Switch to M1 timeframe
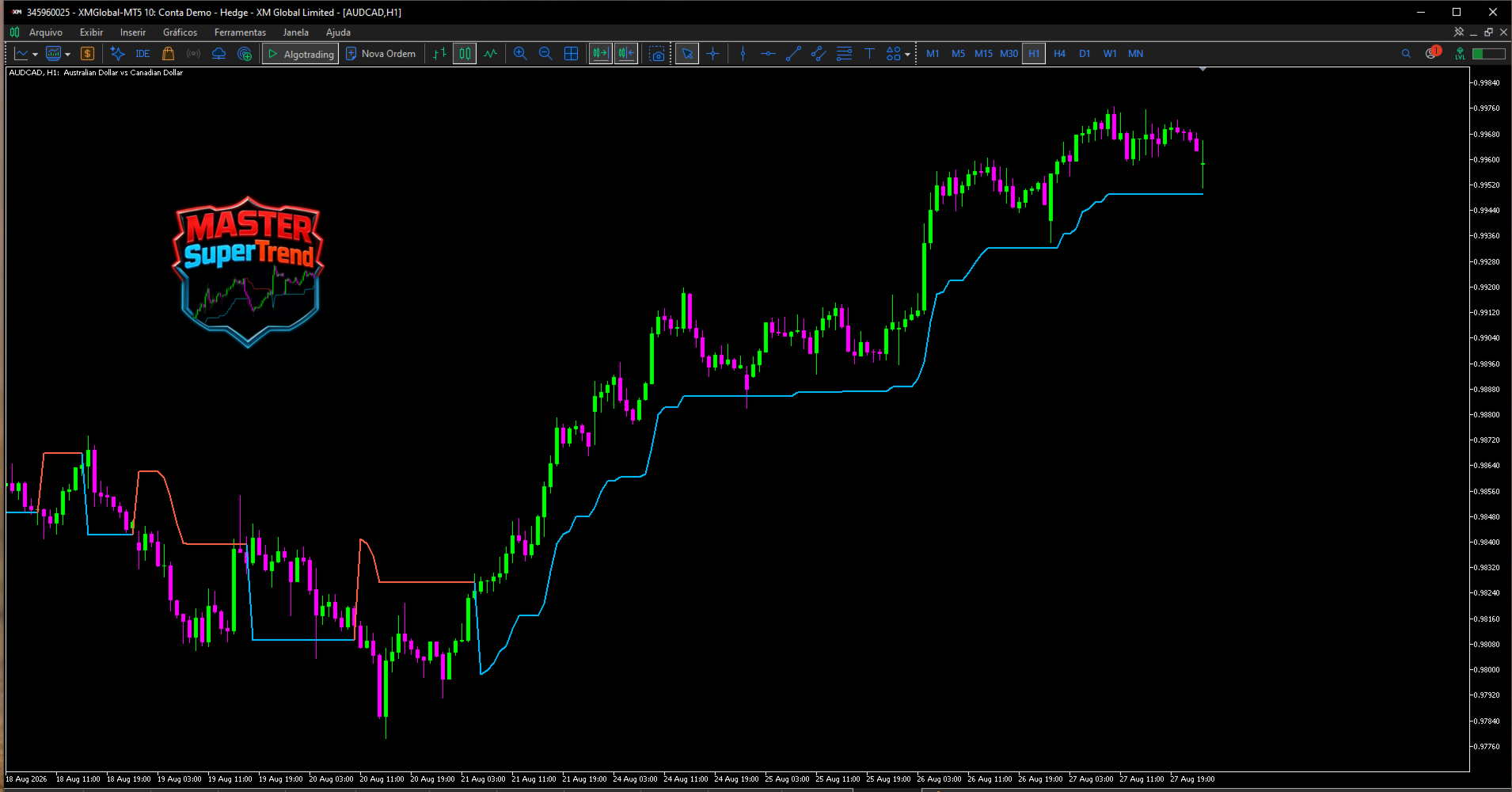The width and height of the screenshot is (1512, 792). (933, 54)
